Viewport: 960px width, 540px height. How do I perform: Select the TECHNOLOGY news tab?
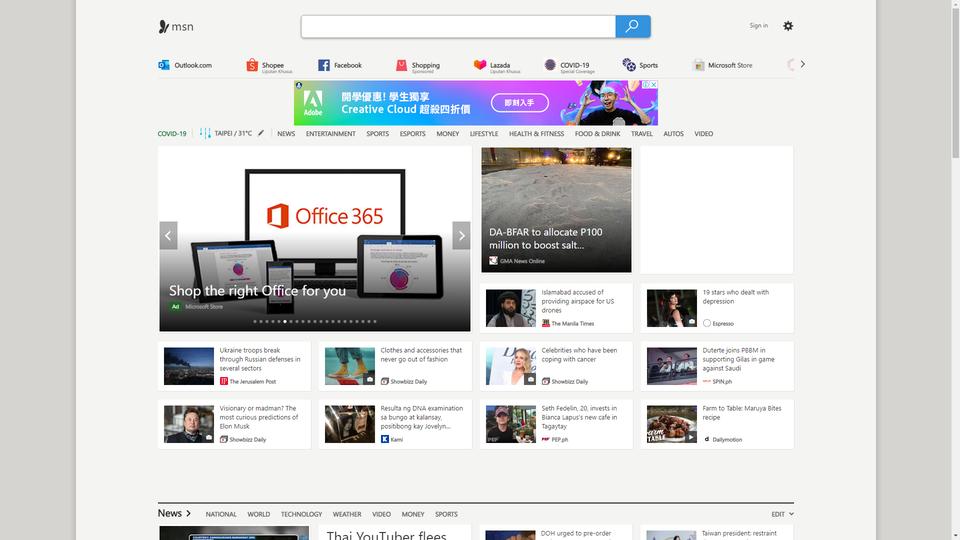(301, 514)
